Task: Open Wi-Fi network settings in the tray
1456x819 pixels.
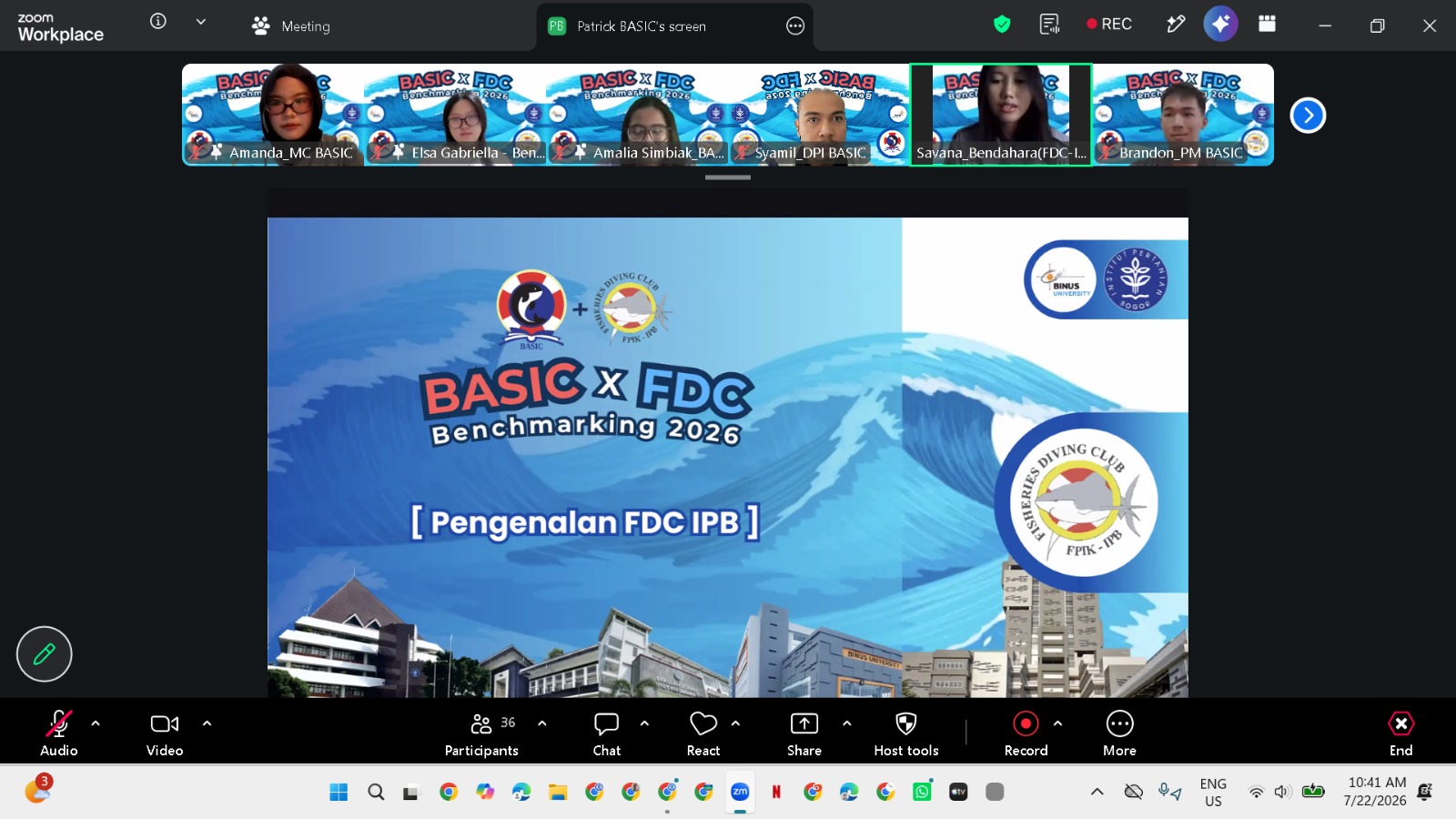Action: pyautogui.click(x=1256, y=792)
